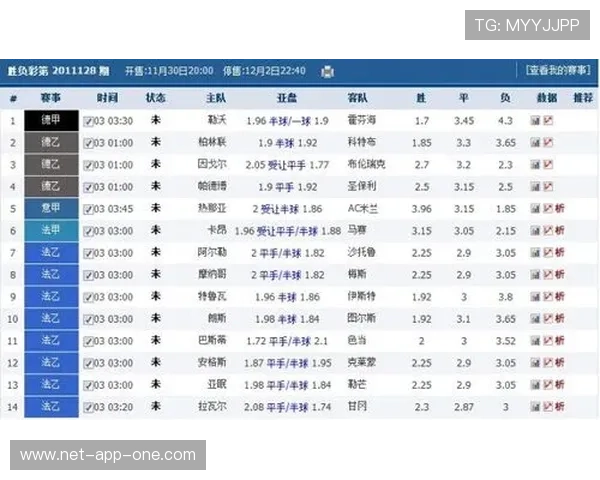Click 析 analysis icon for row 9 特鲁瓦
600x480 pixels.
[x=560, y=297]
